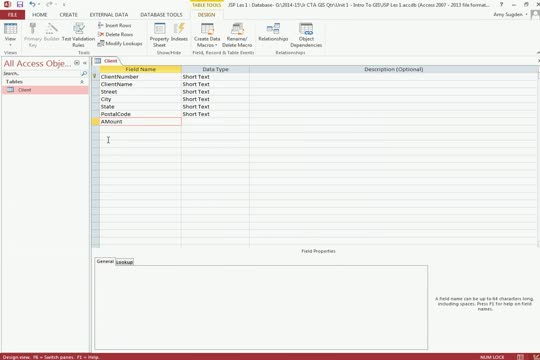Image resolution: width=540 pixels, height=360 pixels.
Task: Click the search magnifier icon
Action: (84, 73)
